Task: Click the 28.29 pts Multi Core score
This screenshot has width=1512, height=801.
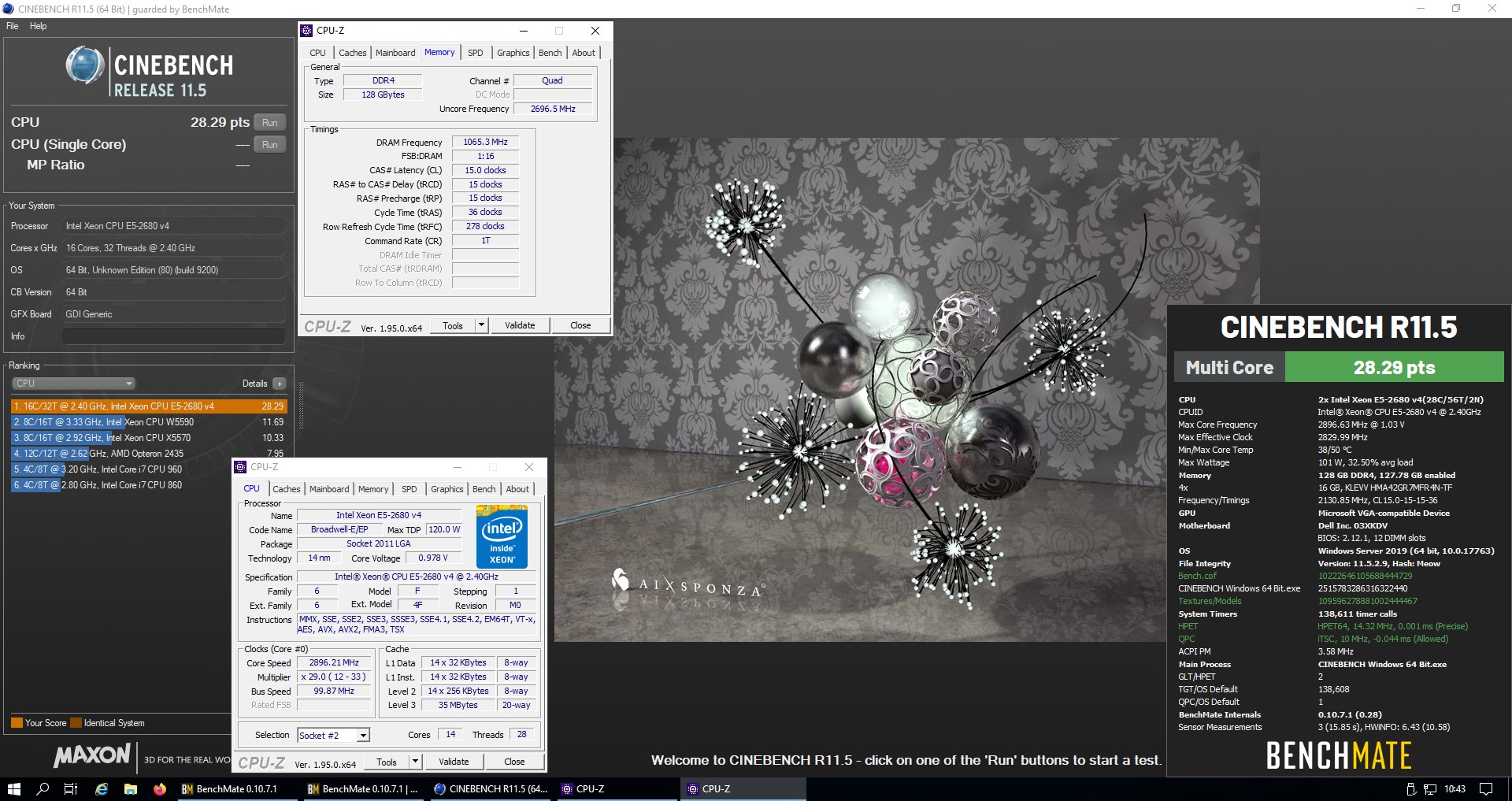Action: point(1394,367)
